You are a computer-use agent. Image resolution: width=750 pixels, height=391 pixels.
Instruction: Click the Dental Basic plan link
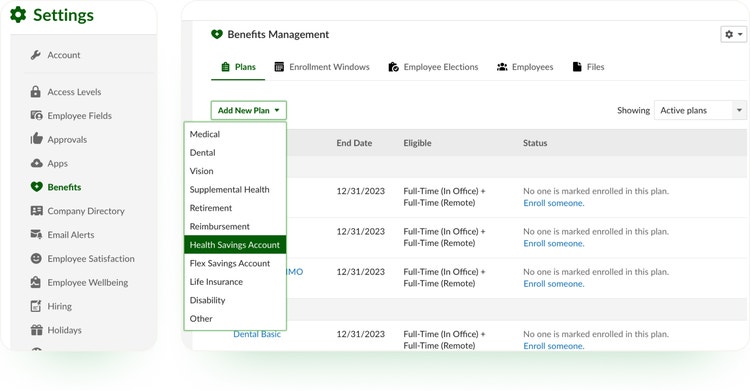pos(257,334)
